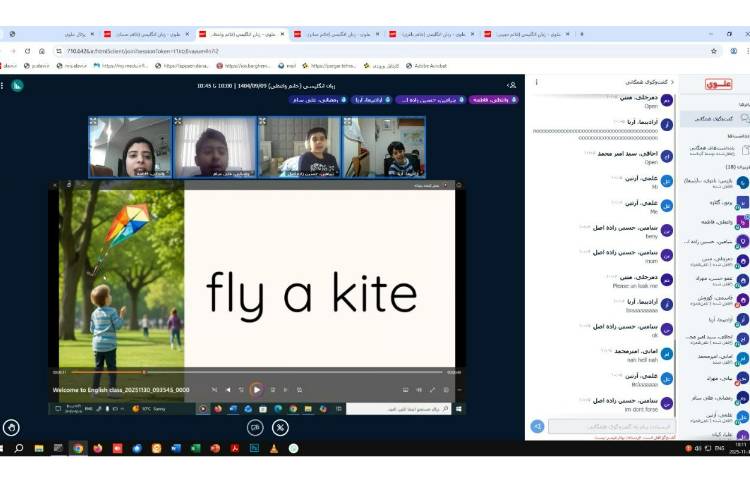Open Windows search from the taskbar
Image resolution: width=750 pixels, height=480 pixels.
pos(18,448)
